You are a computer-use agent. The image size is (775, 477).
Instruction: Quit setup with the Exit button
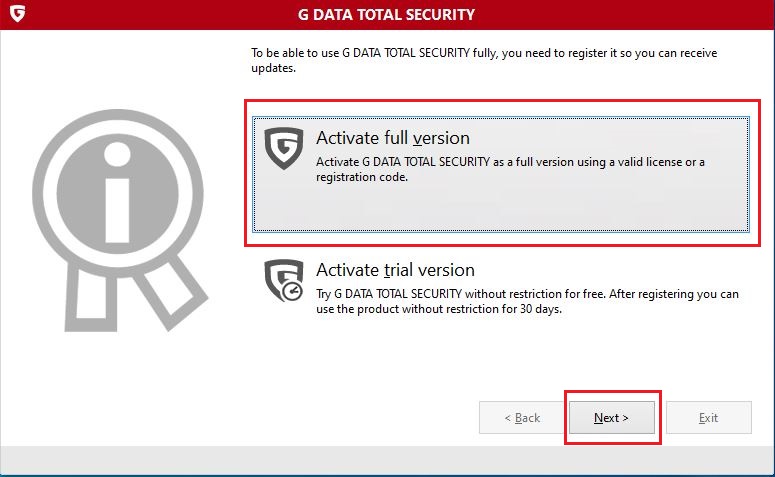click(709, 418)
